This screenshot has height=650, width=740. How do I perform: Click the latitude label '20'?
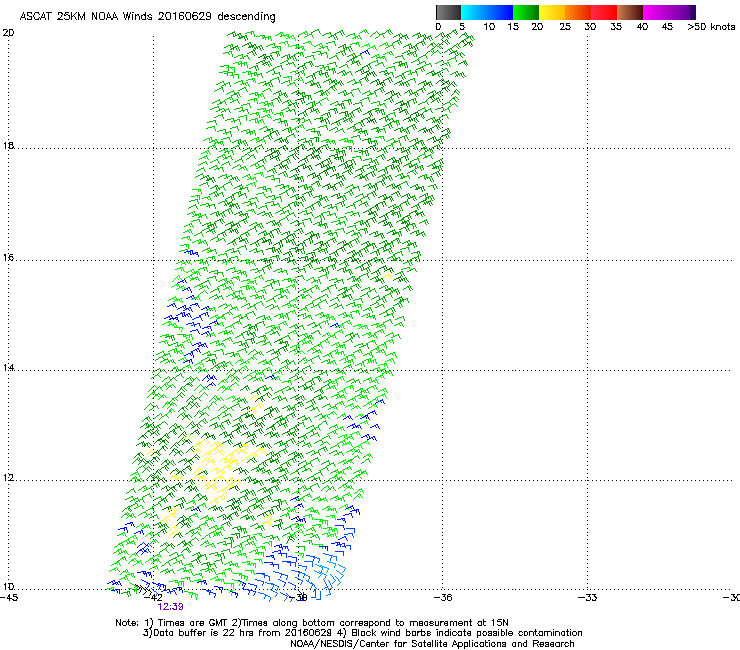tap(8, 33)
